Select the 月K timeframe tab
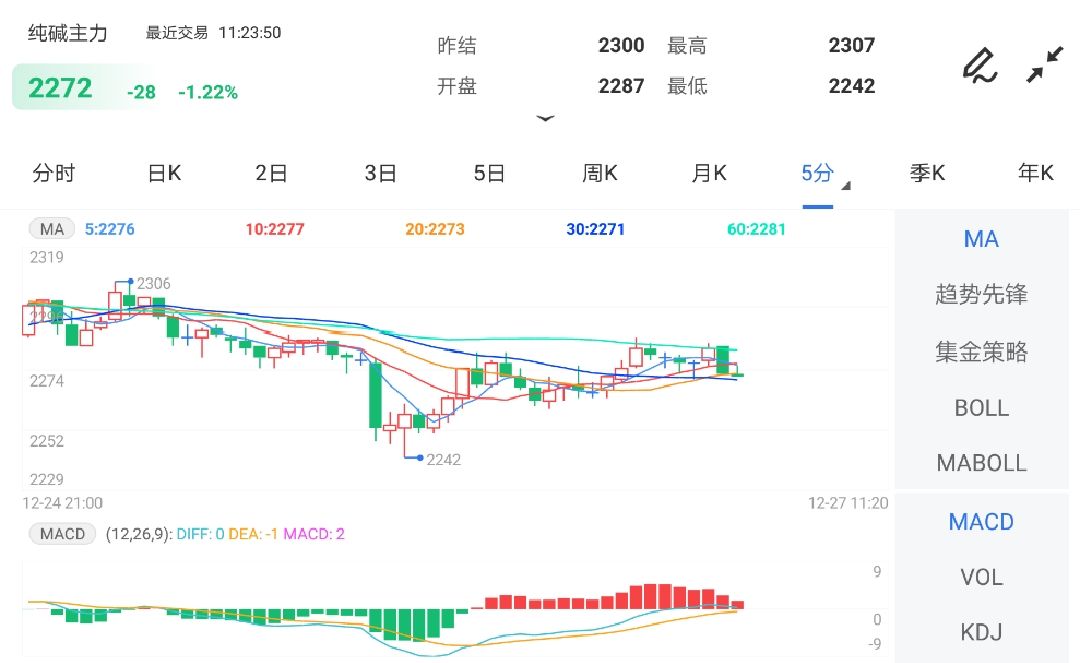Image resolution: width=1080 pixels, height=663 pixels. point(709,173)
